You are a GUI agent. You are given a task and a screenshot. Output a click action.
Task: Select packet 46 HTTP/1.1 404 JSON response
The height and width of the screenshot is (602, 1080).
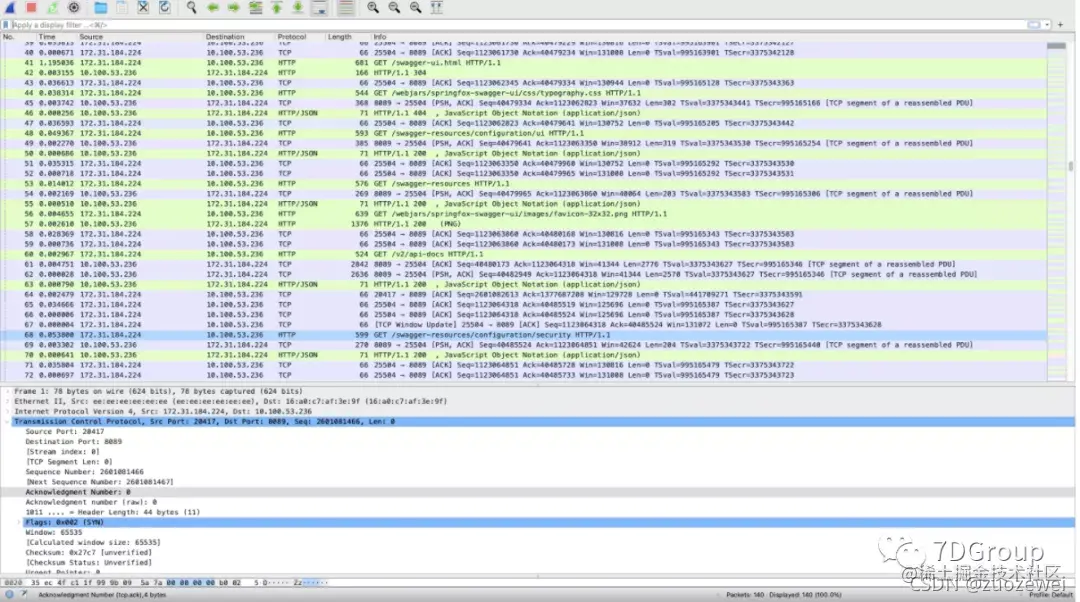[523, 113]
